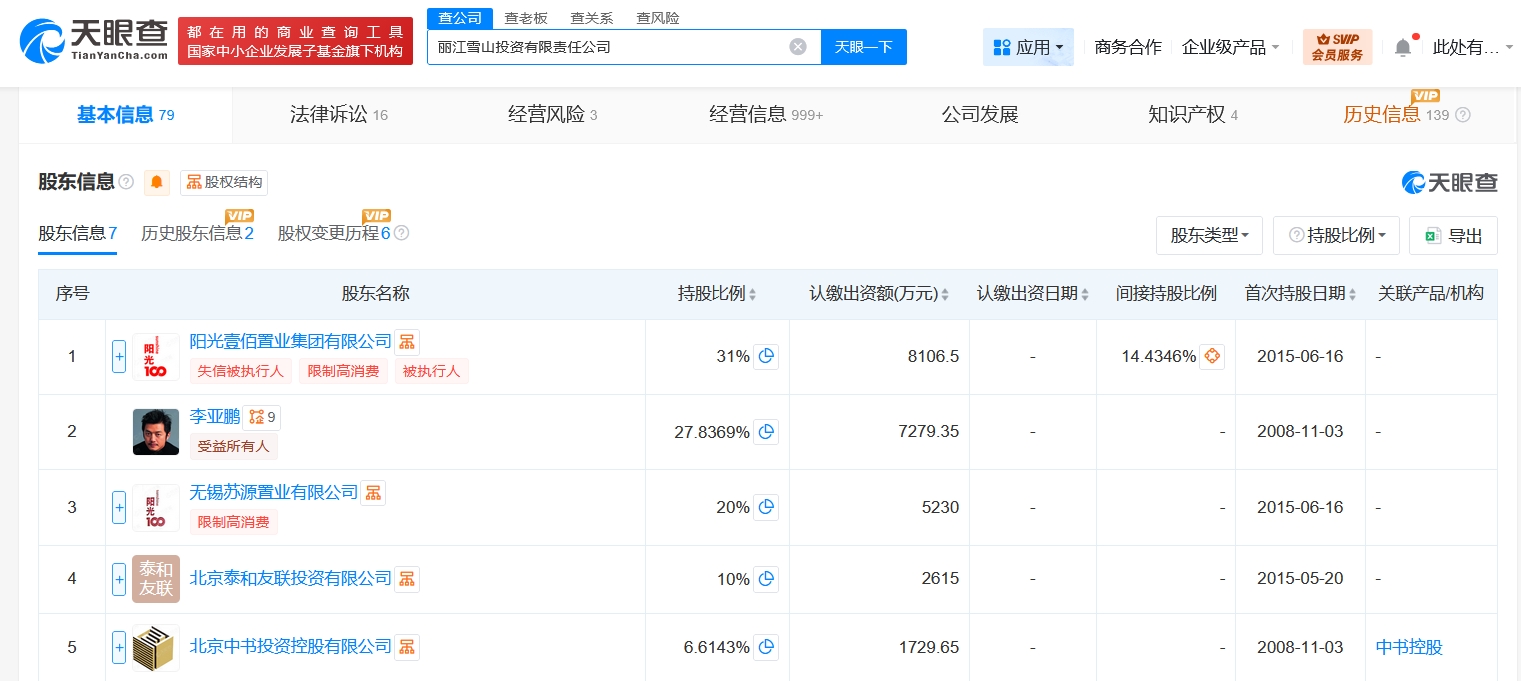Open the 股东类型 filter dropdown

1209,235
